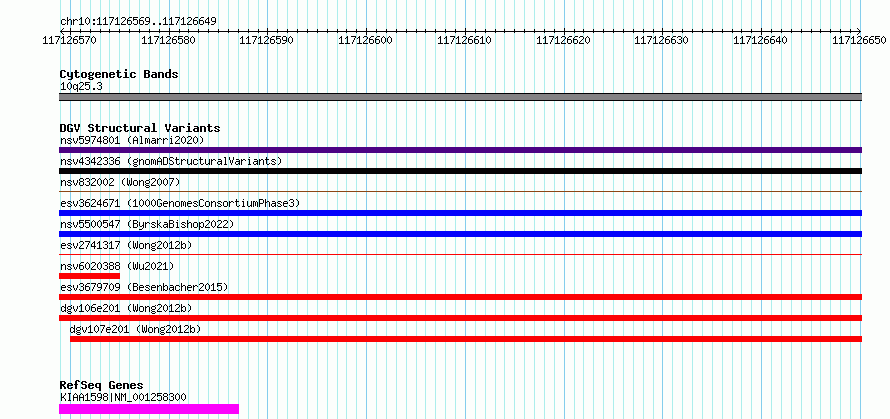Click the 10q25.3 band label
The image size is (890, 419).
coord(81,86)
